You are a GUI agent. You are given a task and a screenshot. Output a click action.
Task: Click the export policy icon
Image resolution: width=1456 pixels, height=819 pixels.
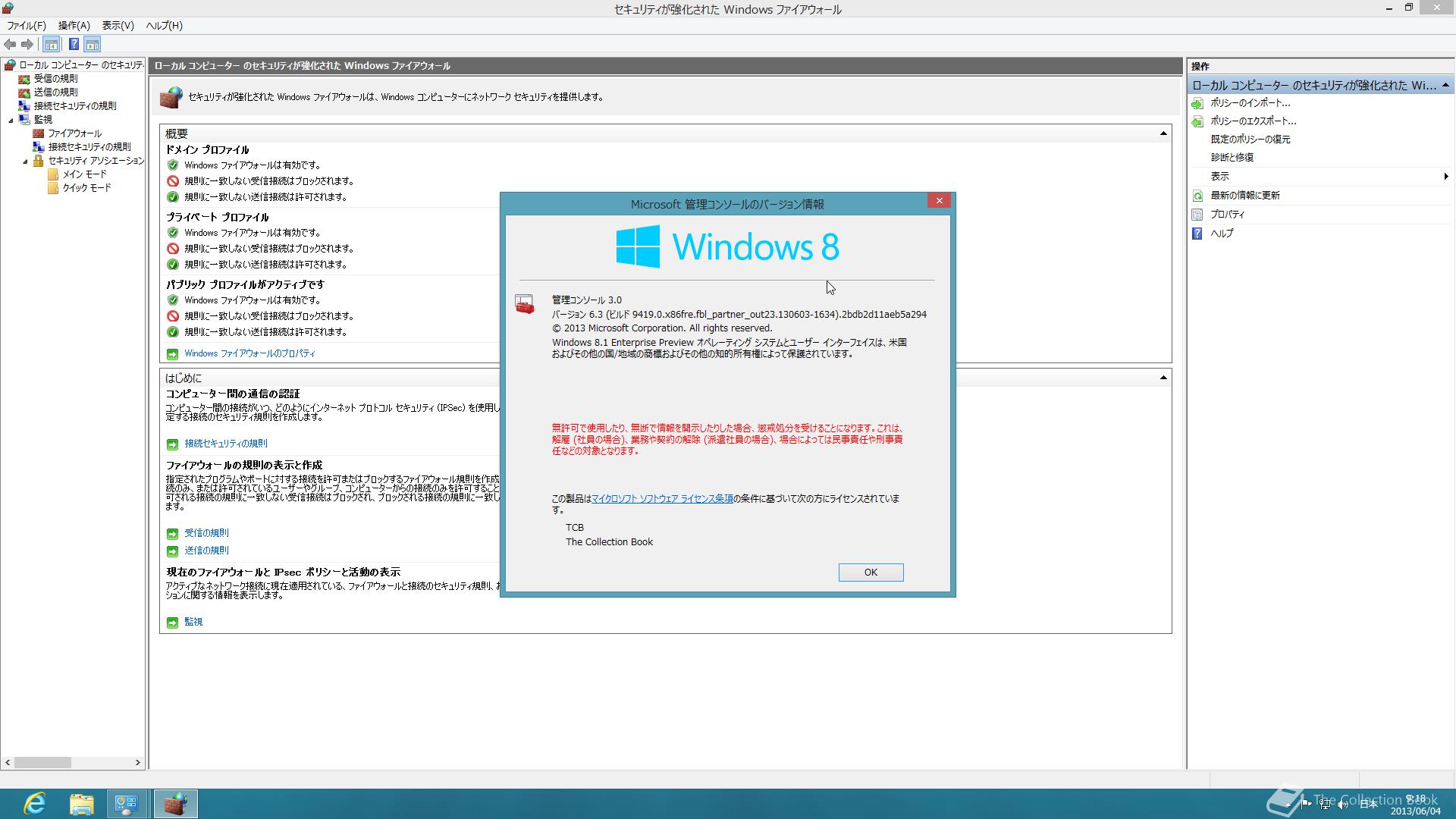point(1197,121)
